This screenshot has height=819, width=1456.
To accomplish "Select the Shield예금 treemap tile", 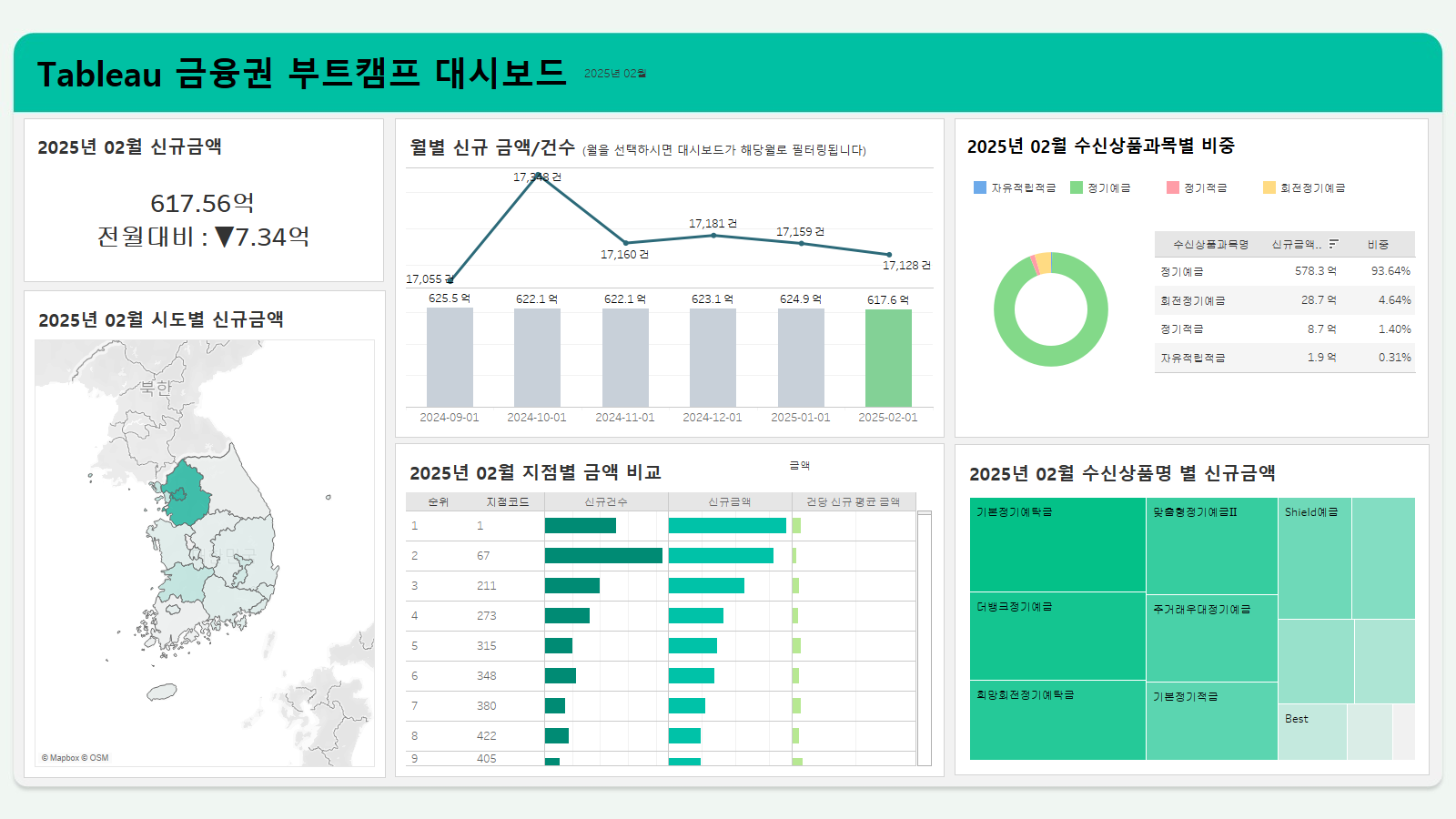I will point(1315,558).
